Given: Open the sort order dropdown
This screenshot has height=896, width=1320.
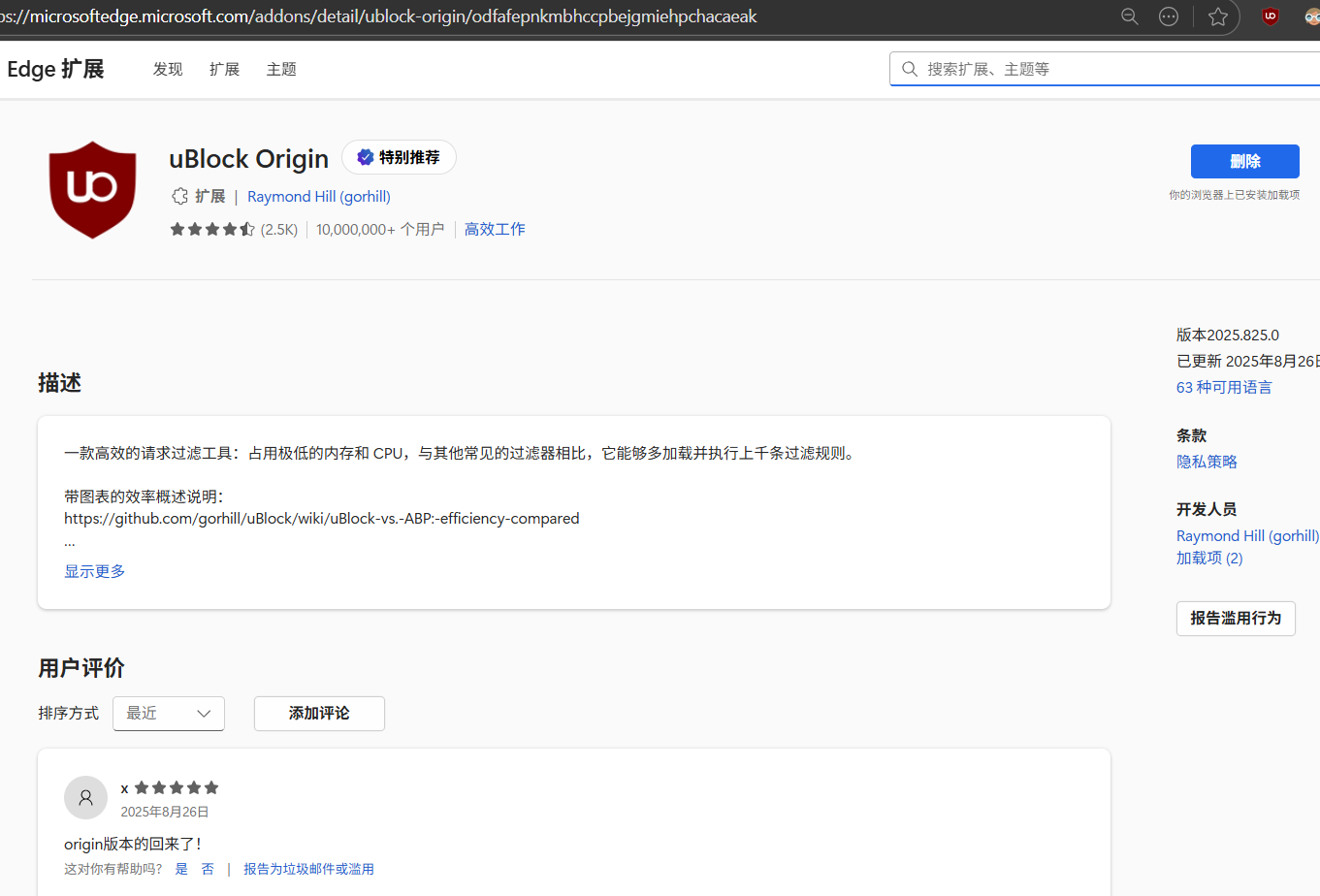Looking at the screenshot, I should (x=169, y=714).
